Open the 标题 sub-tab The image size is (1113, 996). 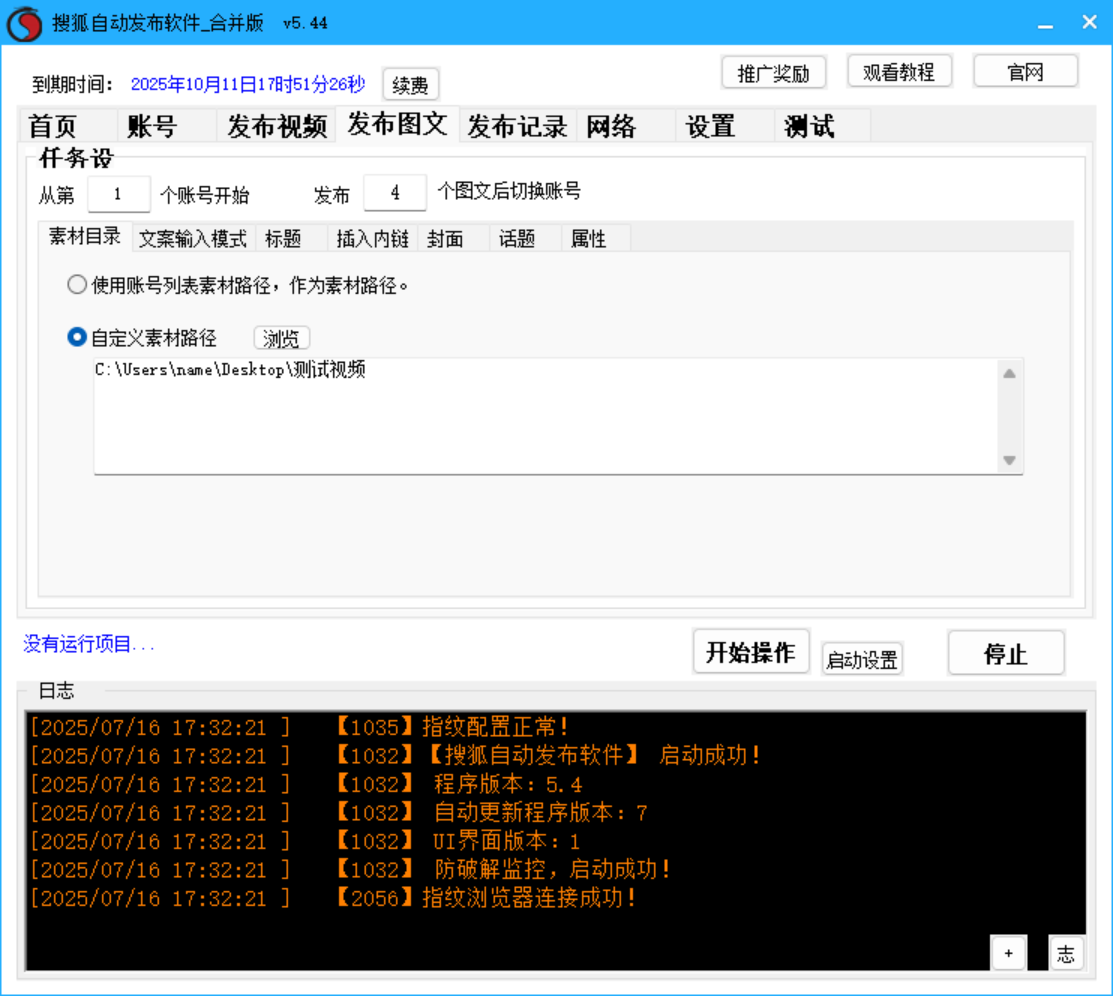pyautogui.click(x=291, y=239)
